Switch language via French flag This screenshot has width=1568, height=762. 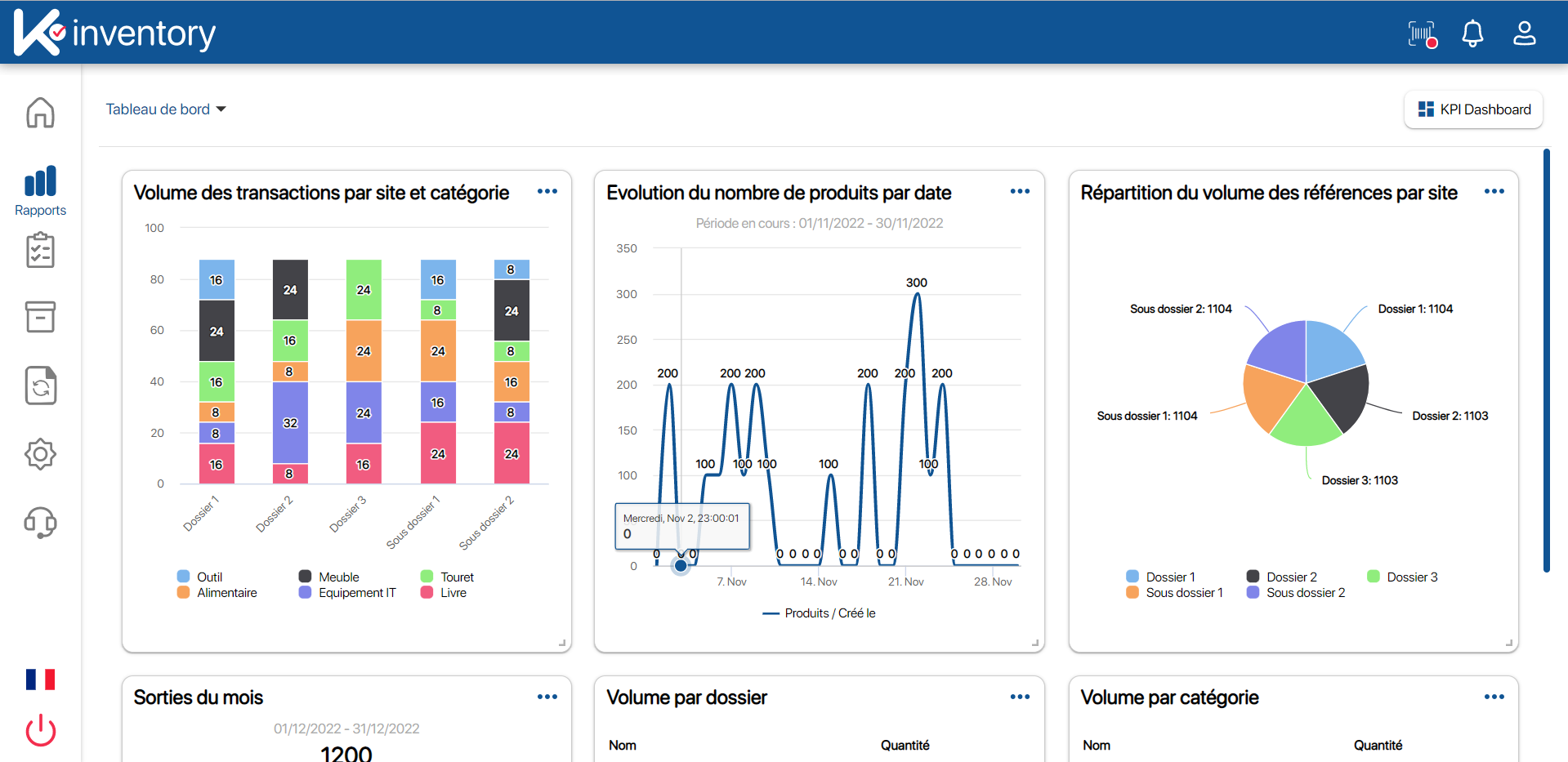pyautogui.click(x=40, y=680)
